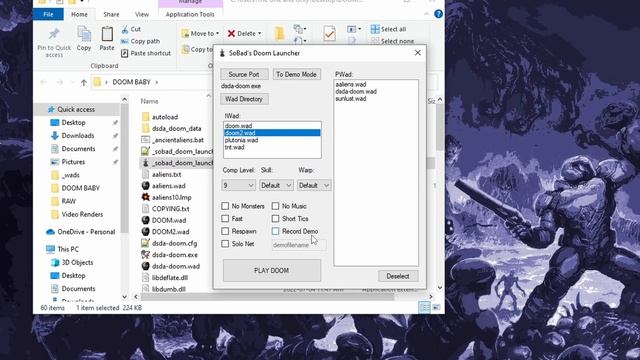Switch to the Home tab
Screen dimensions: 640x360
point(79,14)
